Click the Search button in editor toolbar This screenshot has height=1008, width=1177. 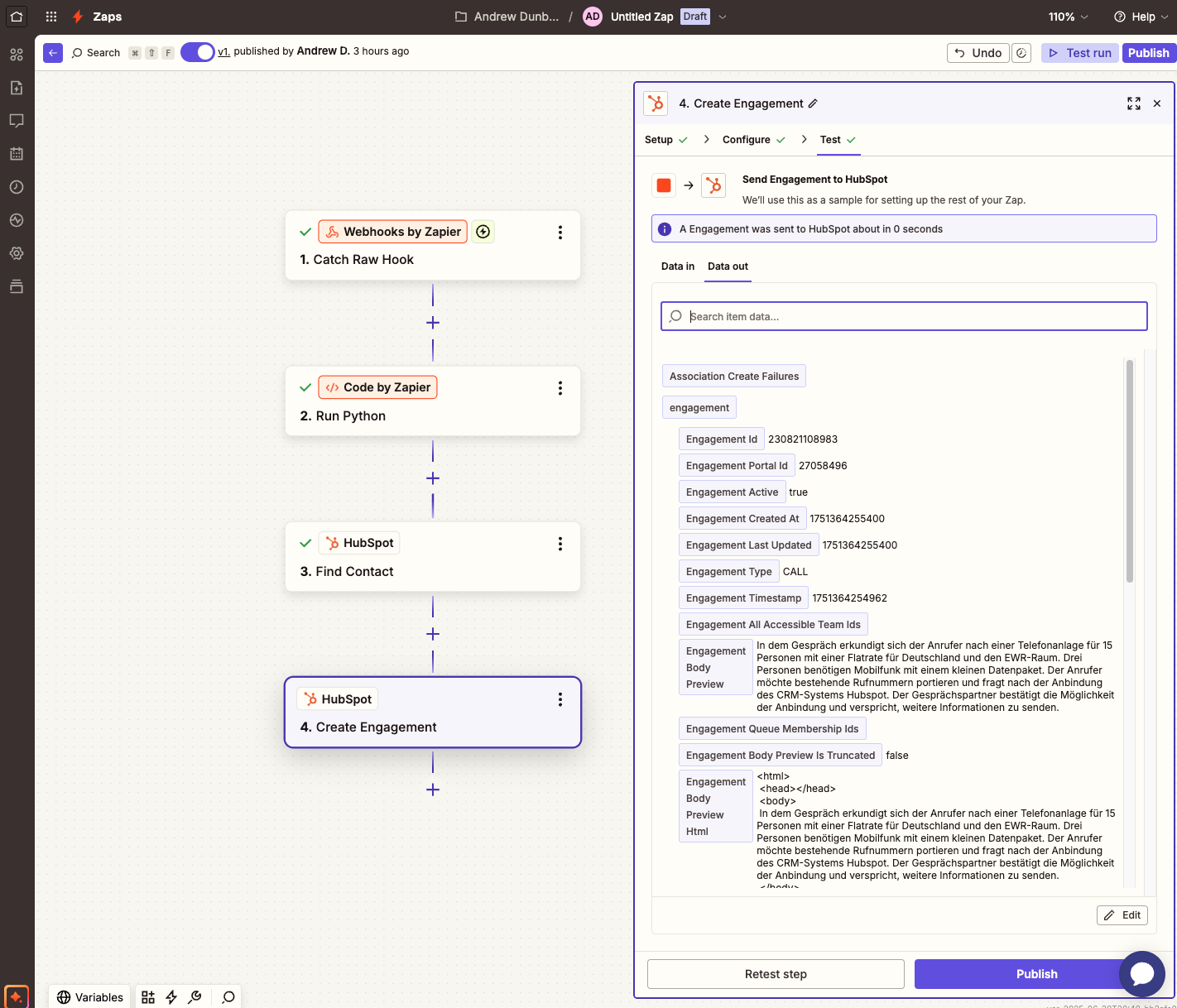96,53
